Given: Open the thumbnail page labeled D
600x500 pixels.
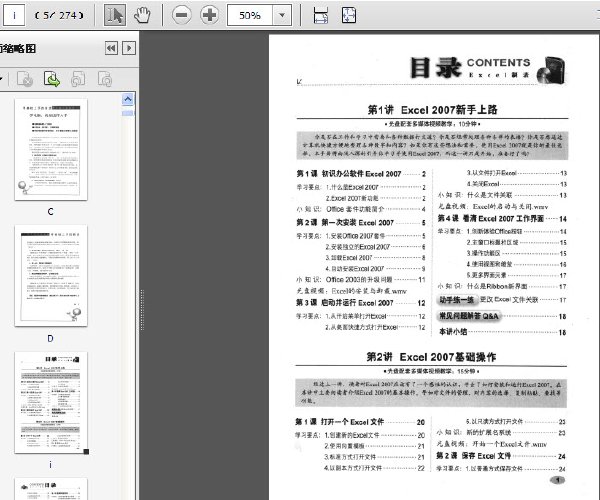Looking at the screenshot, I should point(51,276).
